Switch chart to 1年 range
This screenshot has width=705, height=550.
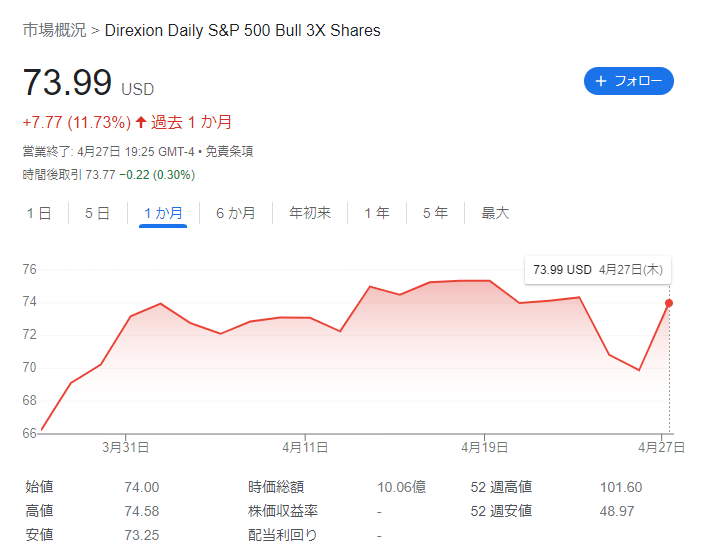point(377,213)
